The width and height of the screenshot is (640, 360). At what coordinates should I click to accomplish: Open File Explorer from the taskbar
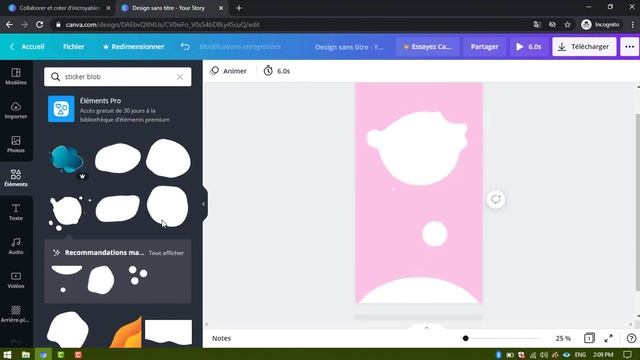click(25, 355)
